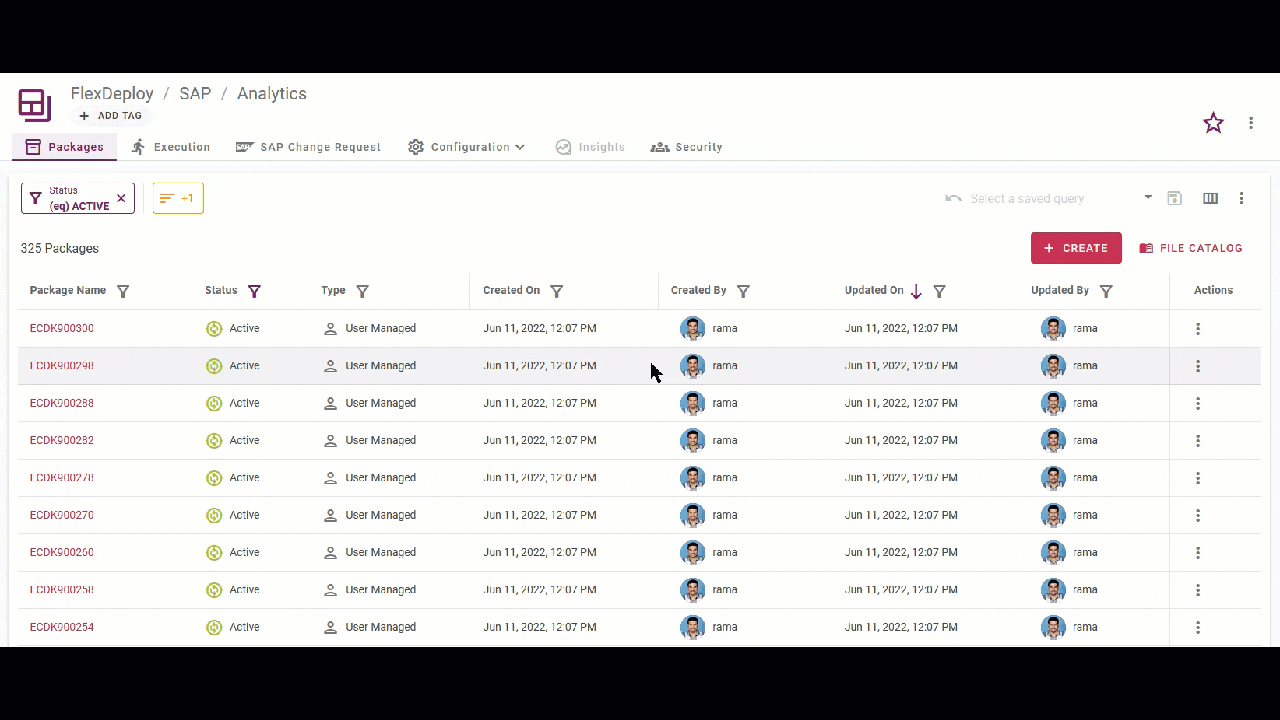Click Created By avatar for ECDK900300
Viewport: 1280px width, 720px height.
(x=692, y=328)
